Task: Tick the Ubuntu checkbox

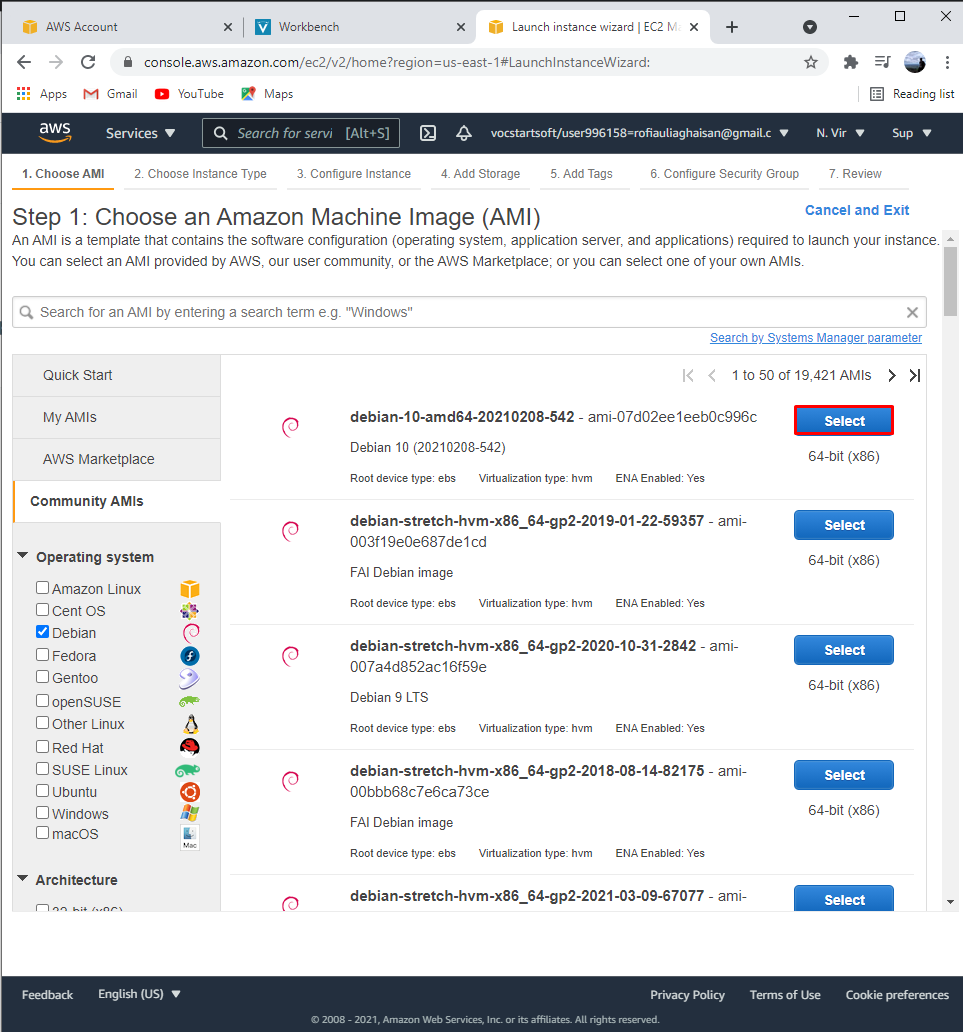Action: 43,790
